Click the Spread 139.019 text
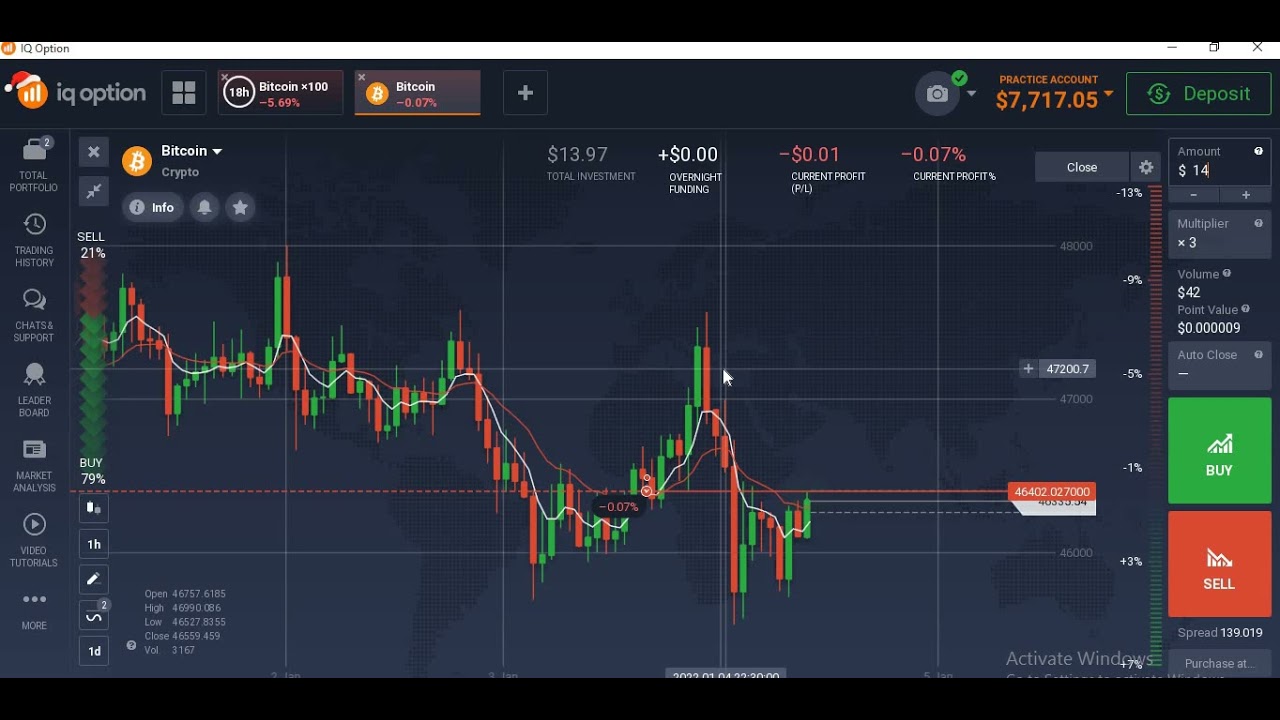The width and height of the screenshot is (1280, 720). 1219,632
